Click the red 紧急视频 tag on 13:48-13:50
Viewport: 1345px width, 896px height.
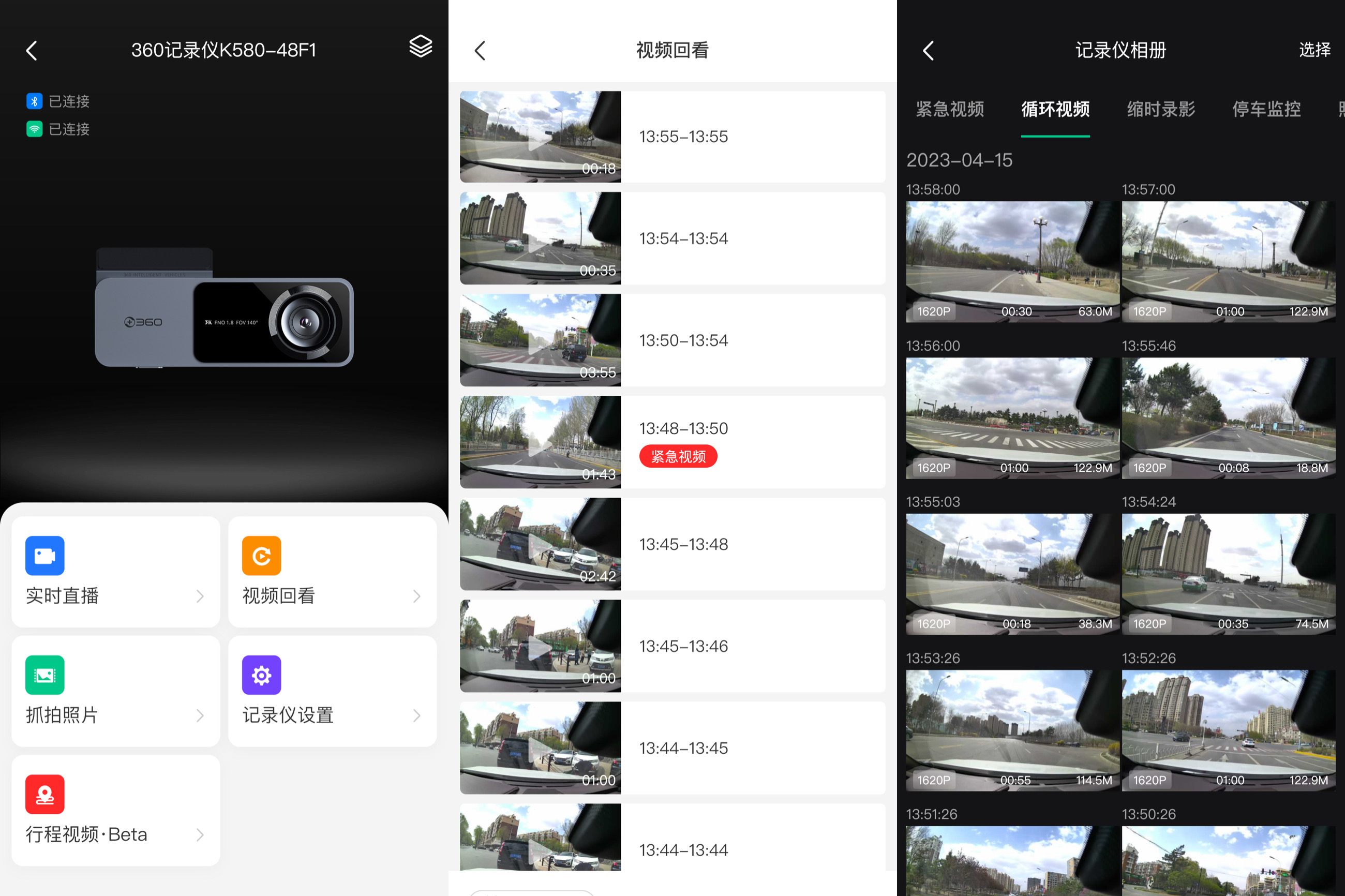pyautogui.click(x=678, y=456)
